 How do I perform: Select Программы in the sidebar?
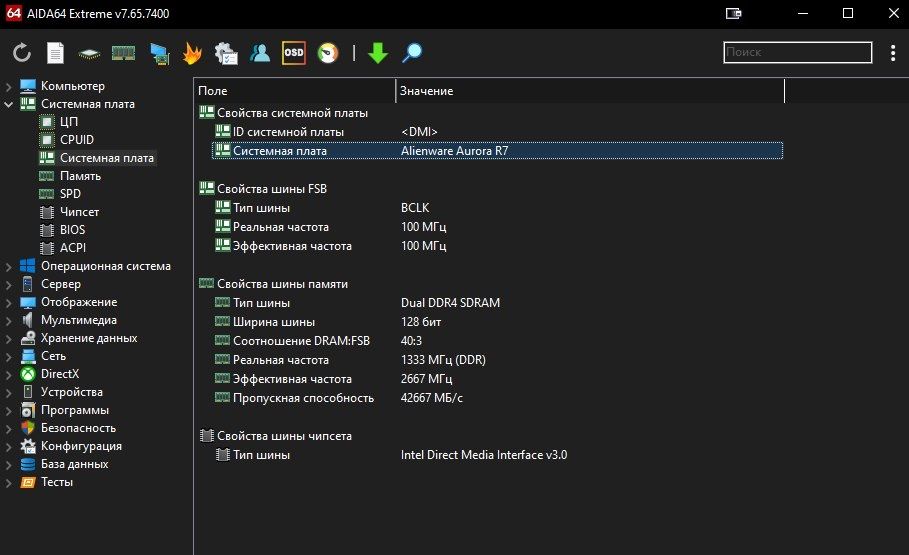(75, 410)
